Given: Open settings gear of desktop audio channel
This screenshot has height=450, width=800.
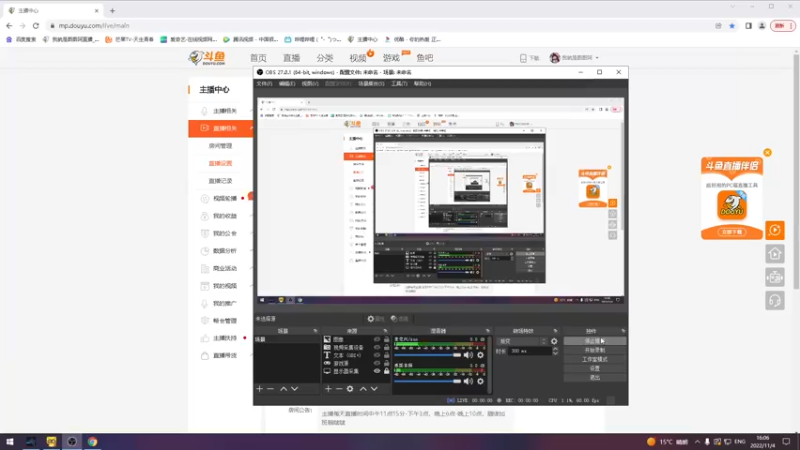Looking at the screenshot, I should [x=480, y=381].
